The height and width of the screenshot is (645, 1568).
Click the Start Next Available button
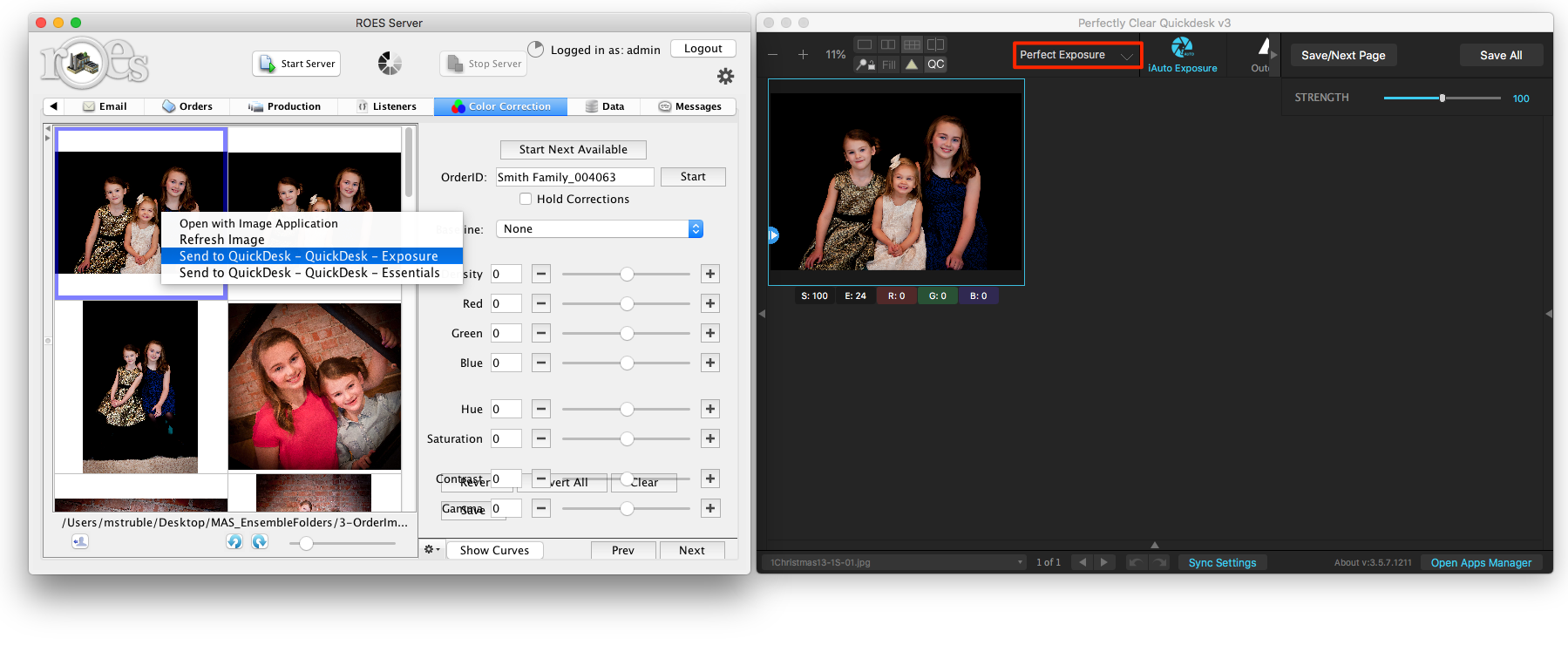pyautogui.click(x=573, y=150)
